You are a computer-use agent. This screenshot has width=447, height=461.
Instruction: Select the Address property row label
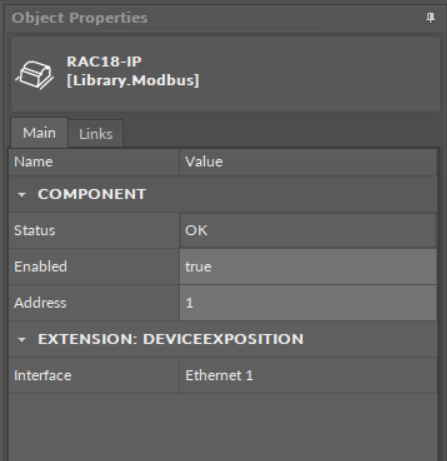point(40,303)
